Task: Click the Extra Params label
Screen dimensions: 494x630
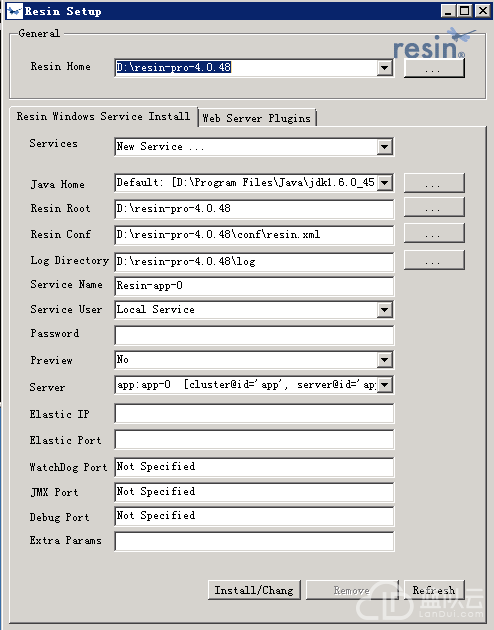Action: (65, 540)
